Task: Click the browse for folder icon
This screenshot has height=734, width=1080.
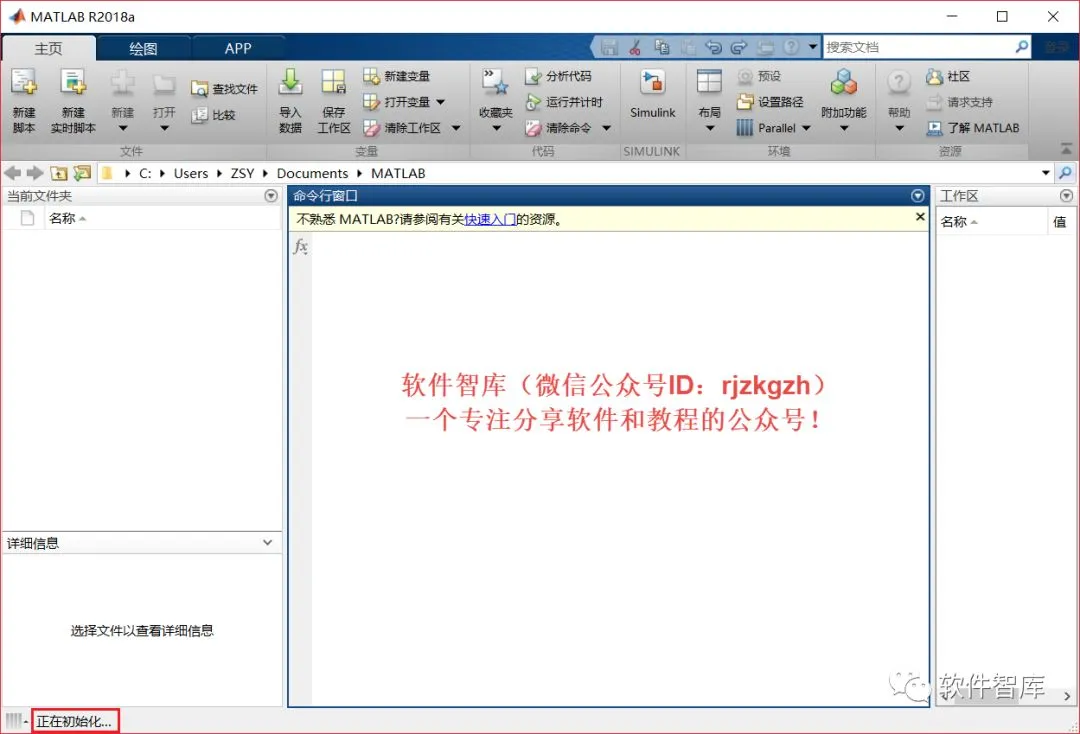Action: click(x=82, y=173)
